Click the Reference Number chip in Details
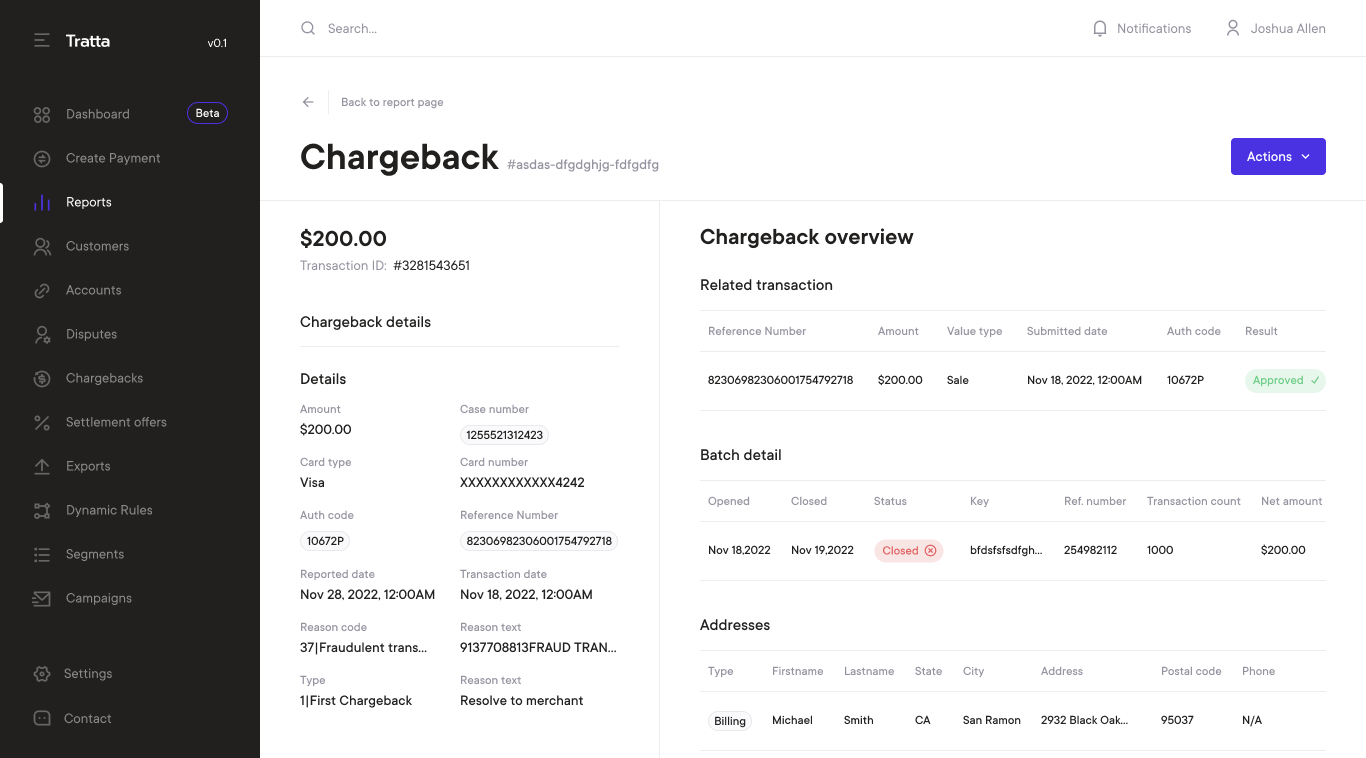Image resolution: width=1366 pixels, height=758 pixels. 539,541
